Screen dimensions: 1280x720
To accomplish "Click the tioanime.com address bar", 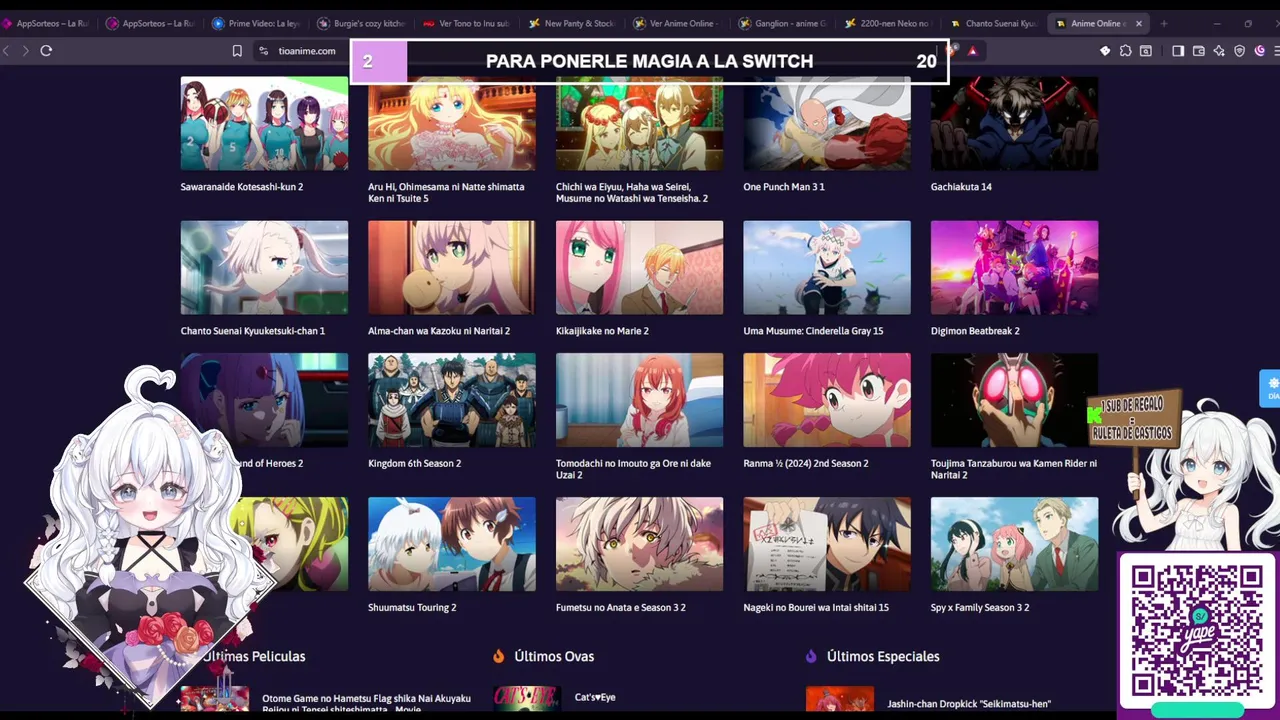I will point(307,51).
